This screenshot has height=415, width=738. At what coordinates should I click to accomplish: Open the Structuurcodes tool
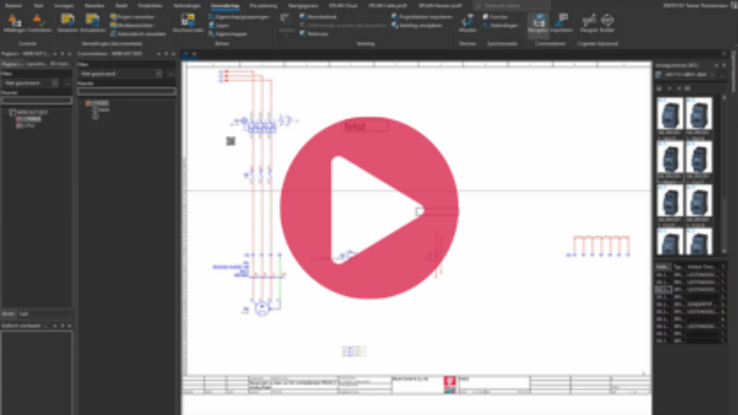pyautogui.click(x=187, y=23)
